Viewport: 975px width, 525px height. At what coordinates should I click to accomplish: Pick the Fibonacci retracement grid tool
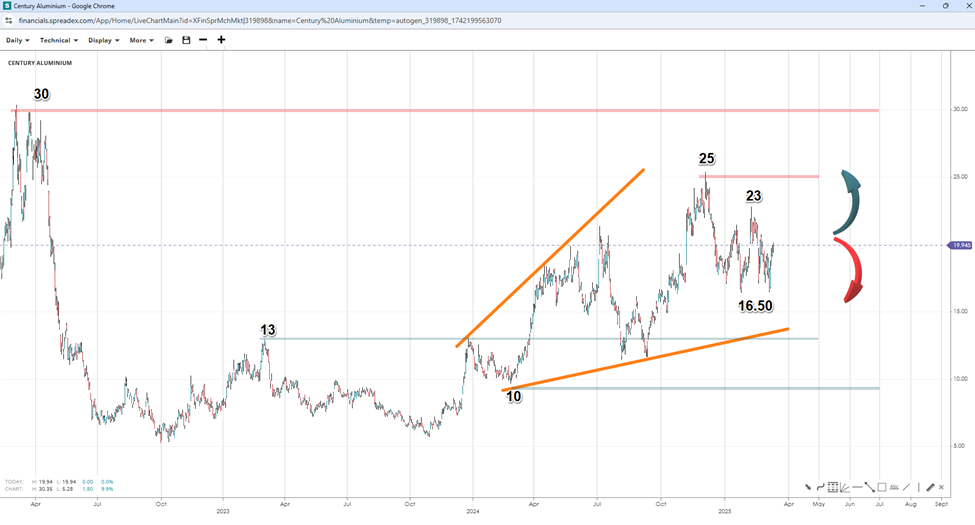tap(833, 487)
